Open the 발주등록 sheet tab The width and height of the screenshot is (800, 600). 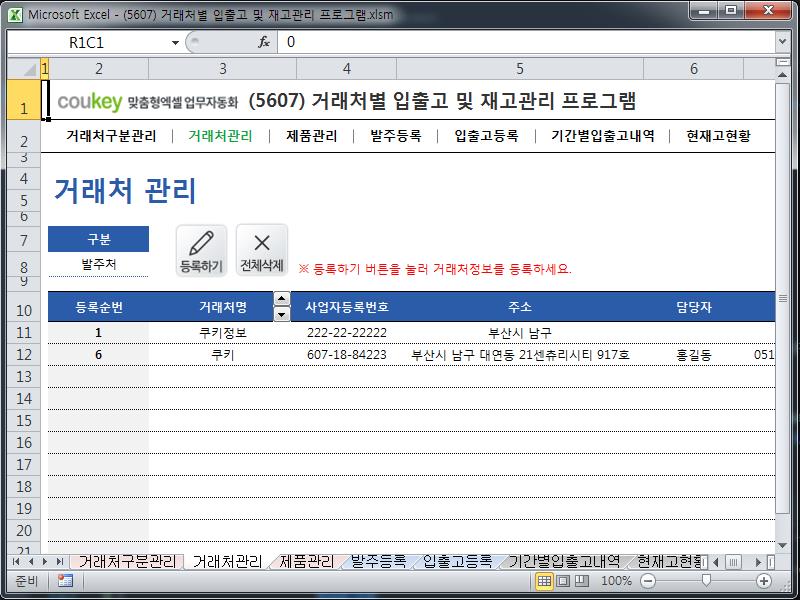pos(379,562)
